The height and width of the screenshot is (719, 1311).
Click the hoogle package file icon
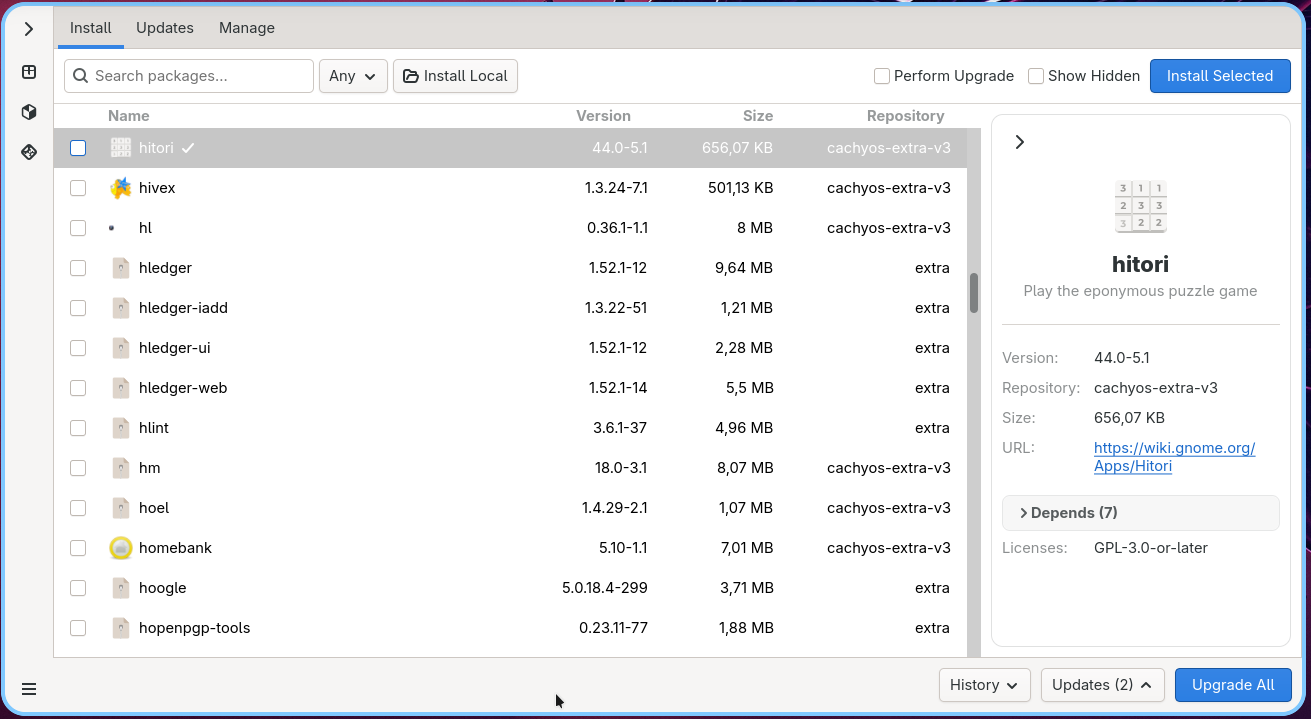coord(121,588)
